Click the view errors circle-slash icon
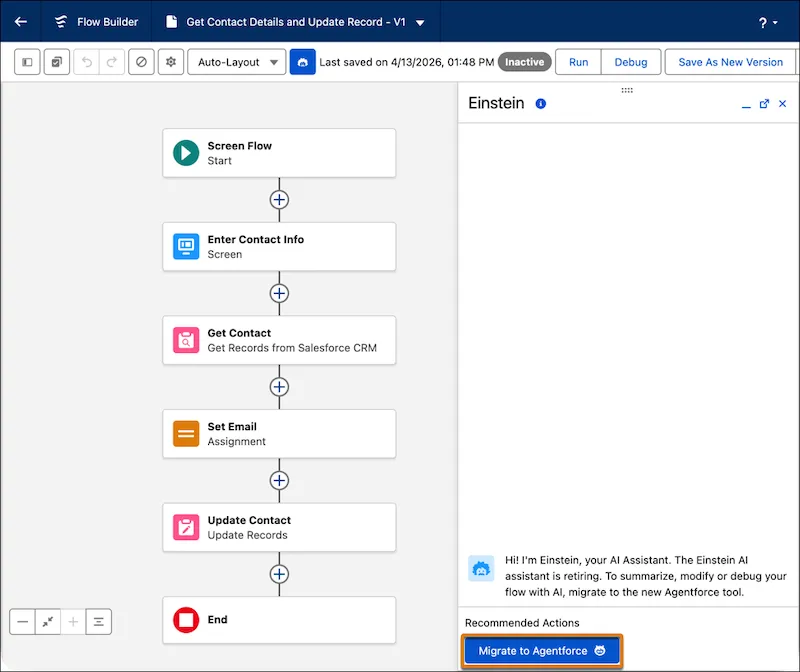This screenshot has width=800, height=672. tap(141, 62)
